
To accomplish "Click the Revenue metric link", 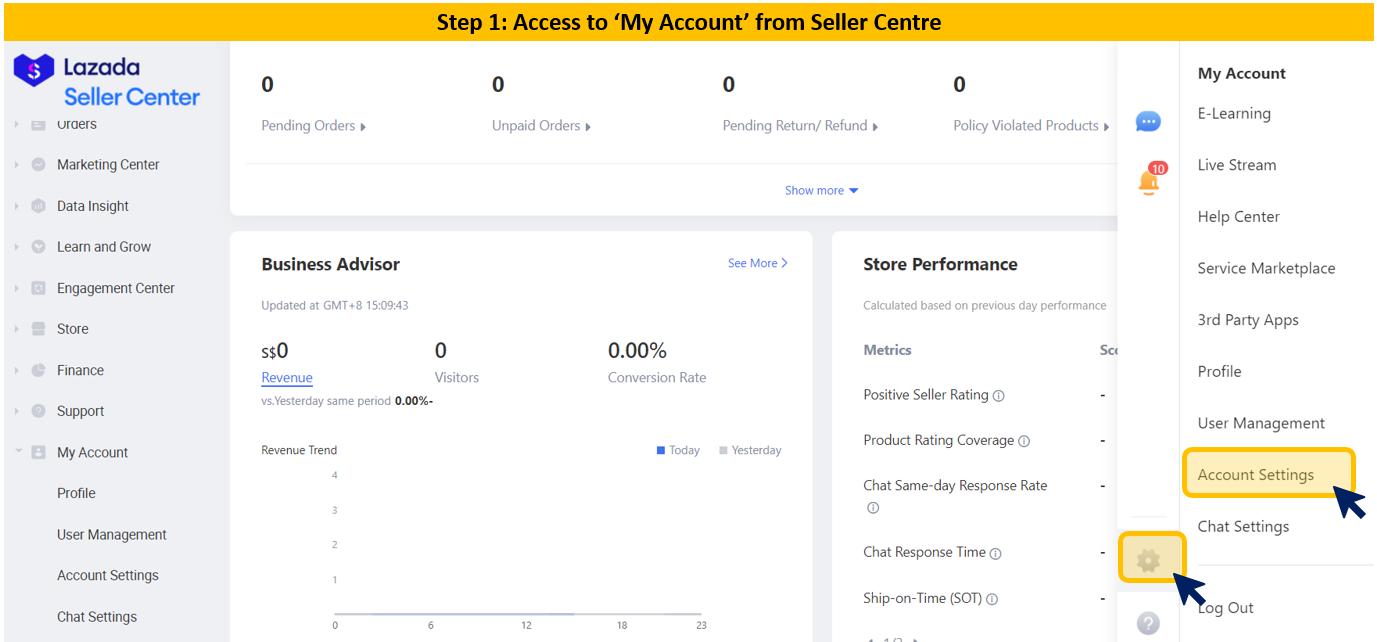I will click(x=287, y=378).
